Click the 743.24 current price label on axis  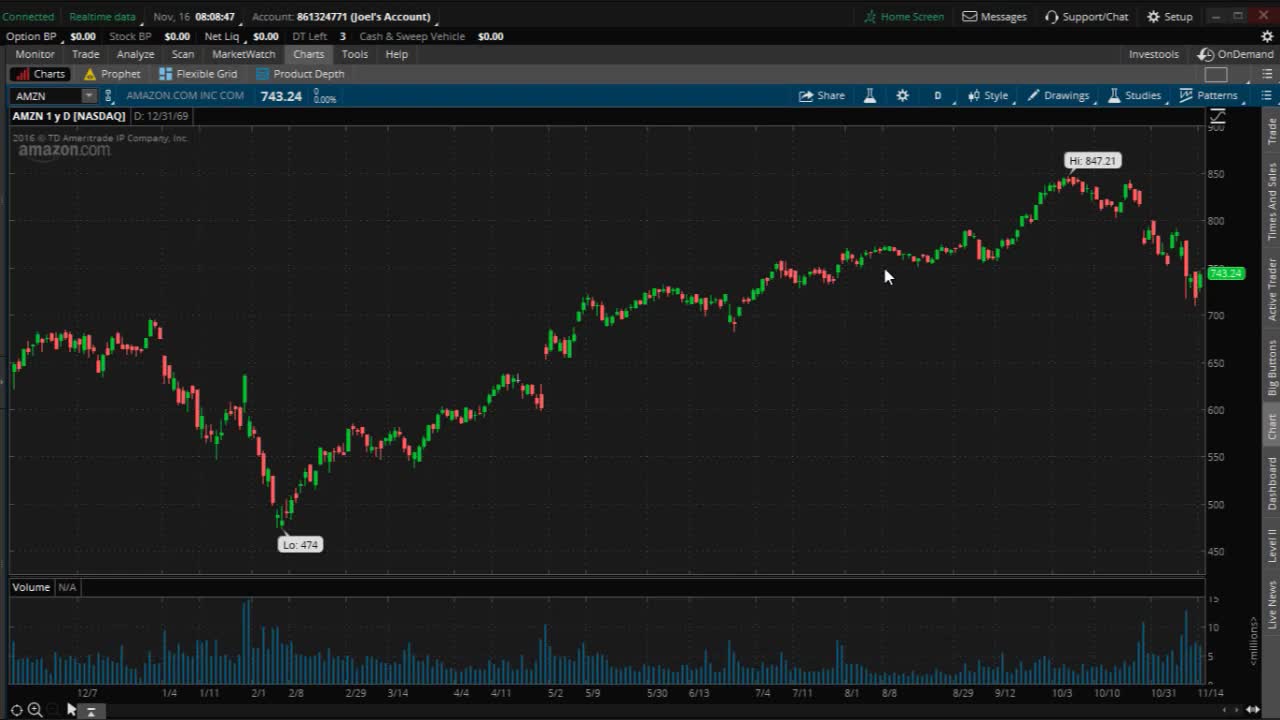pos(1226,273)
